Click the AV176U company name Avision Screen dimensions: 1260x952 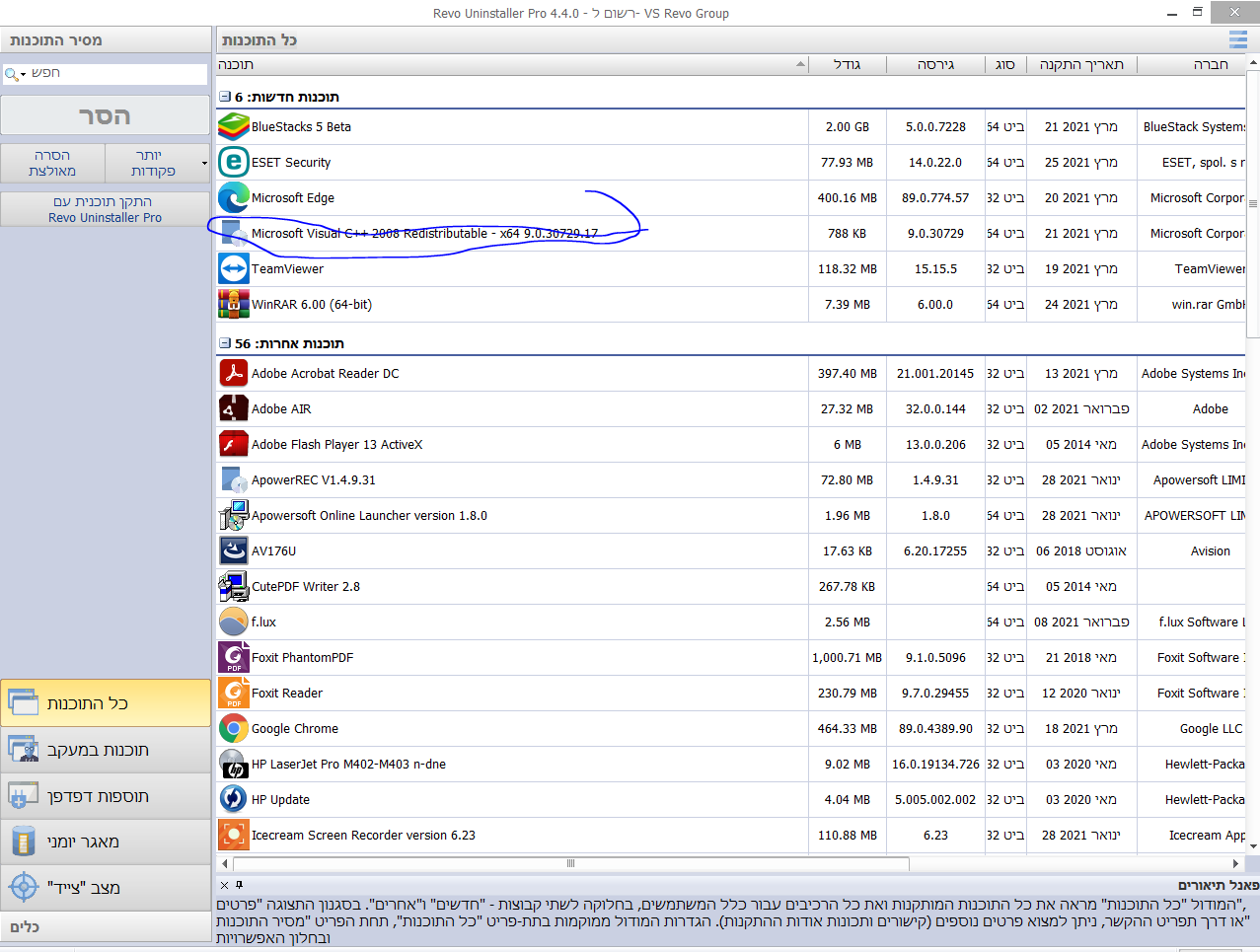pos(1211,550)
